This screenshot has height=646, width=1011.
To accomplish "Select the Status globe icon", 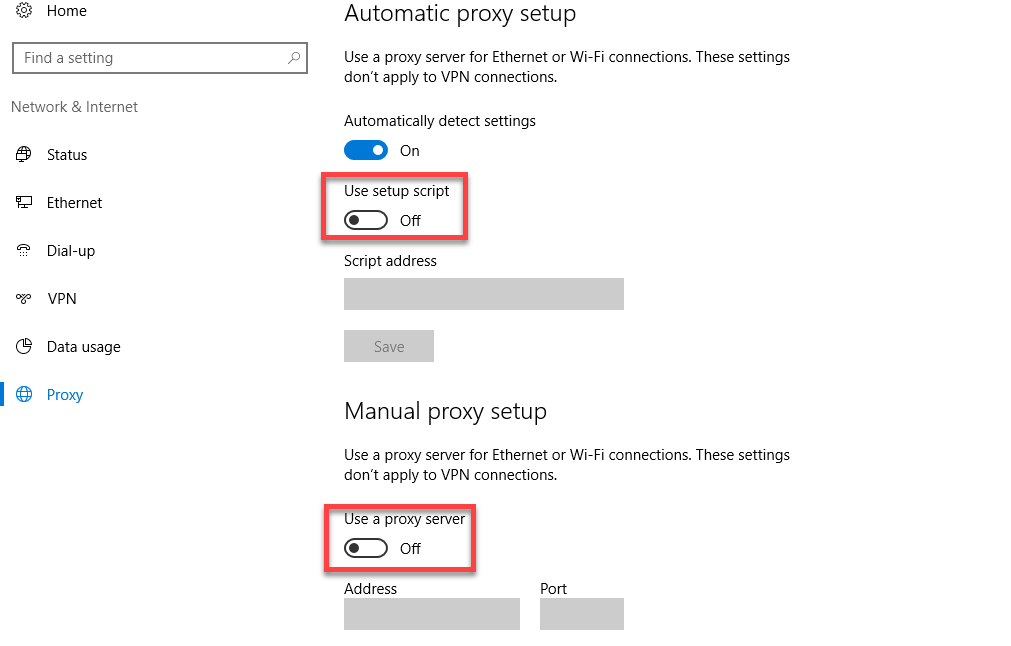I will (23, 154).
